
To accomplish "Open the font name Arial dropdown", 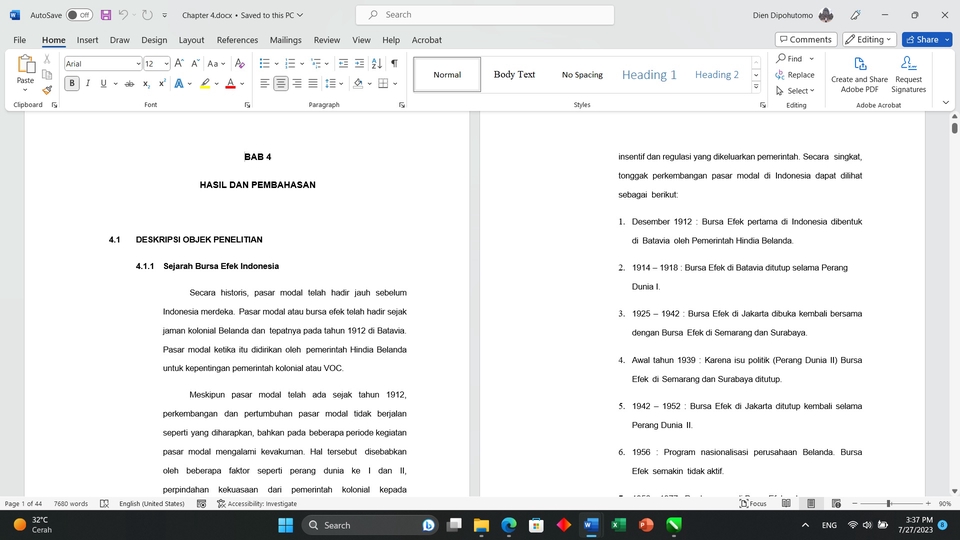I will tap(138, 64).
